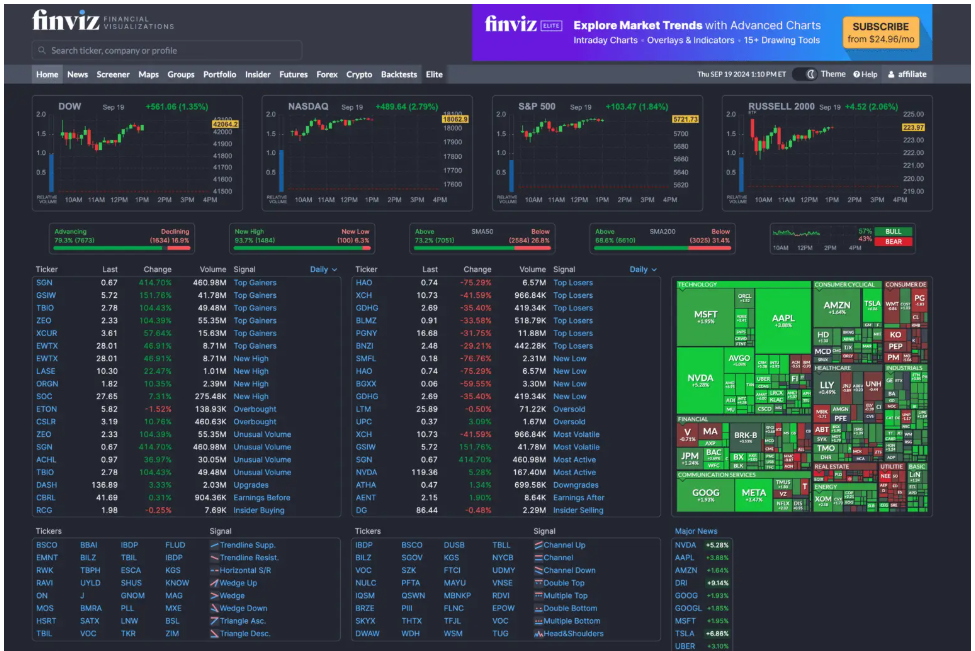
Task: Click the SGN ticker in the gainers table
Action: tap(44, 283)
